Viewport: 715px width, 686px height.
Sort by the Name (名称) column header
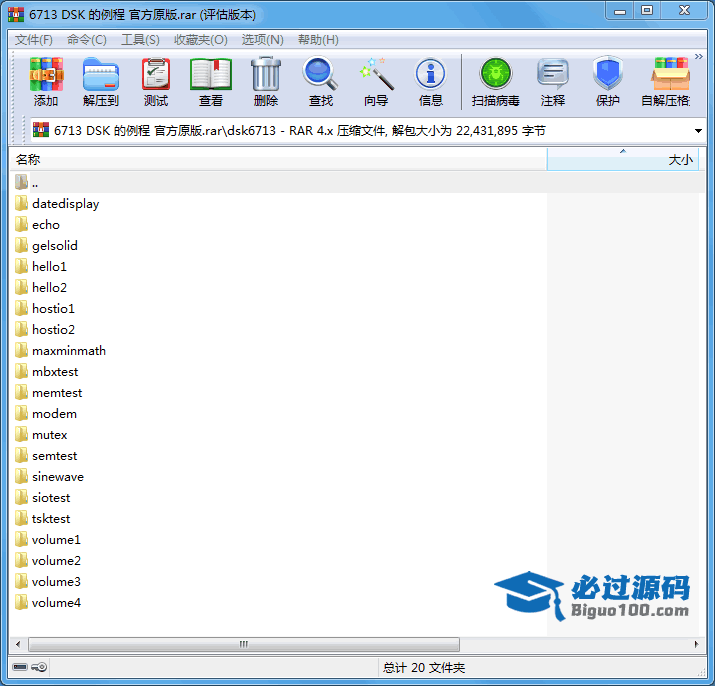point(278,160)
